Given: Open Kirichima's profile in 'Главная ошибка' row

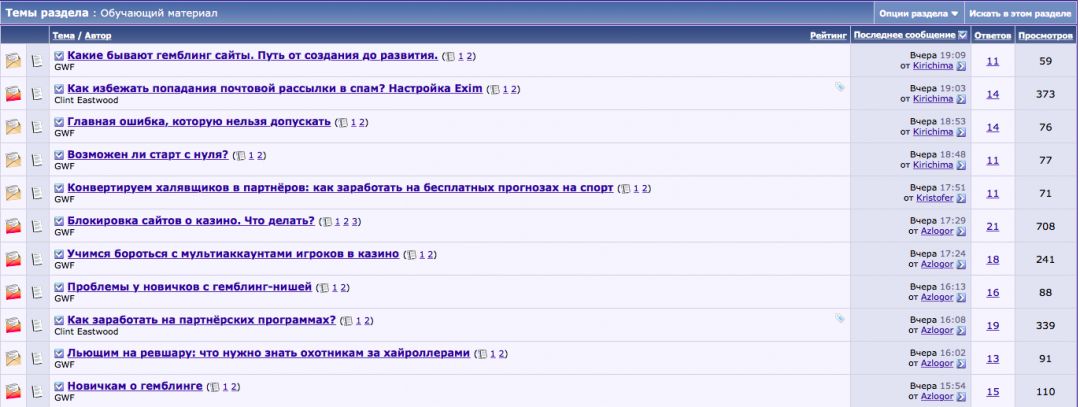Looking at the screenshot, I should tap(933, 132).
